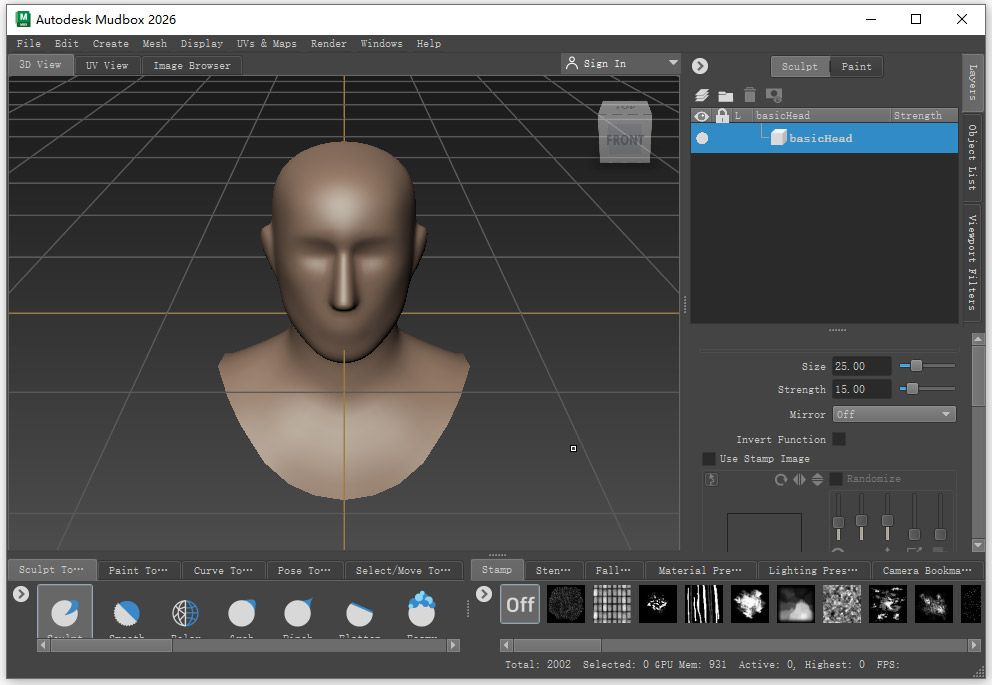
Task: Create a new sculpt layer
Action: click(700, 94)
